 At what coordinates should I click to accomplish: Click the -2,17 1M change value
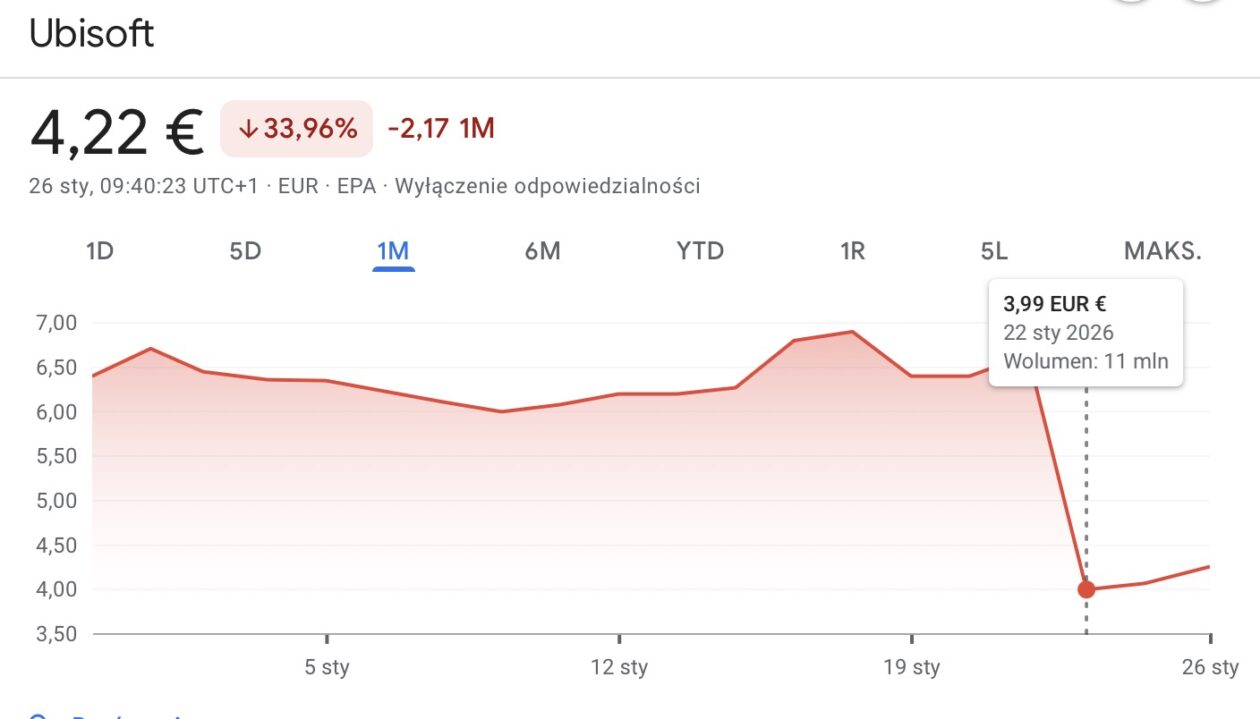click(441, 129)
